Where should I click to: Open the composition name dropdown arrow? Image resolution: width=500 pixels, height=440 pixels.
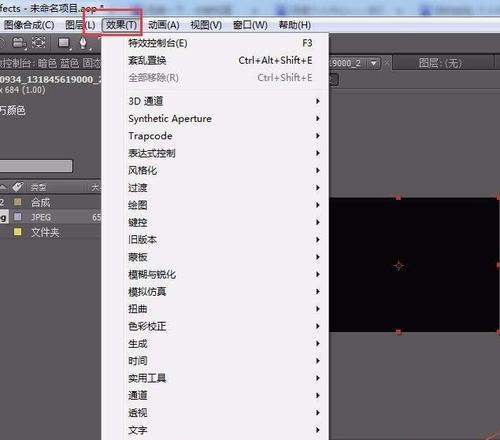coord(374,63)
